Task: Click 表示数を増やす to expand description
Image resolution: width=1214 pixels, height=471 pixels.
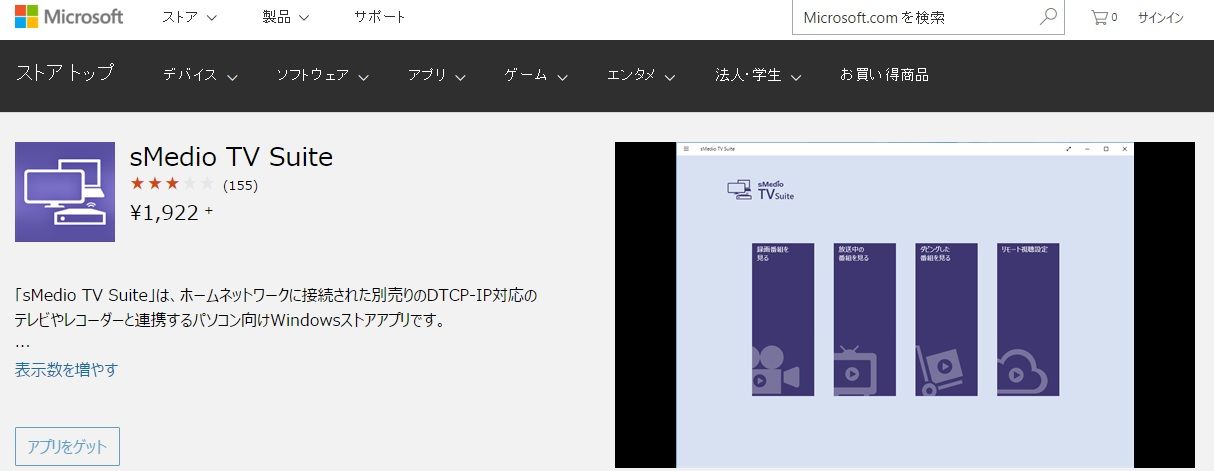Action: pyautogui.click(x=66, y=370)
